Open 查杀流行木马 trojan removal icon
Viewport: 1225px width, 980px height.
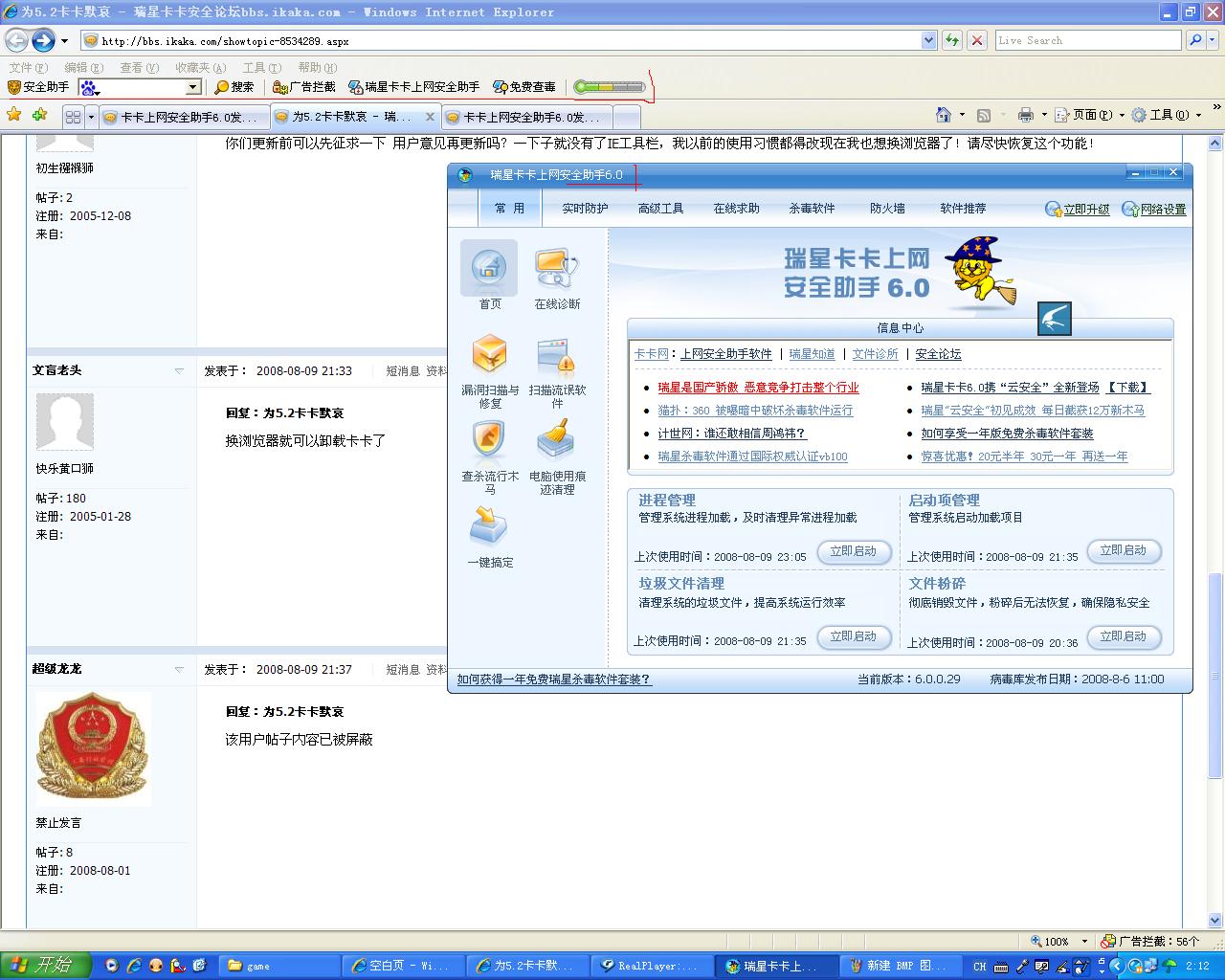pyautogui.click(x=490, y=457)
